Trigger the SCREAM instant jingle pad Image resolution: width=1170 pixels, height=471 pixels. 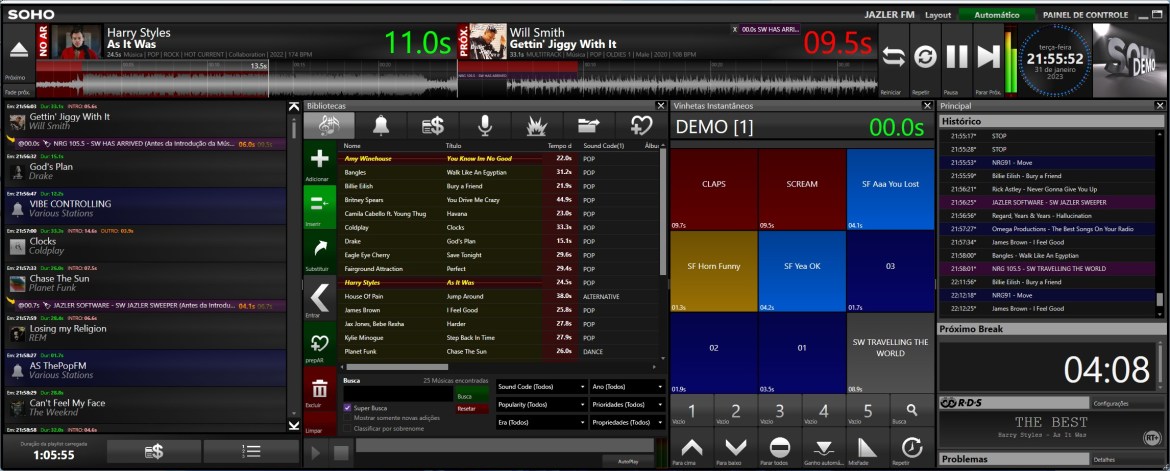point(802,185)
